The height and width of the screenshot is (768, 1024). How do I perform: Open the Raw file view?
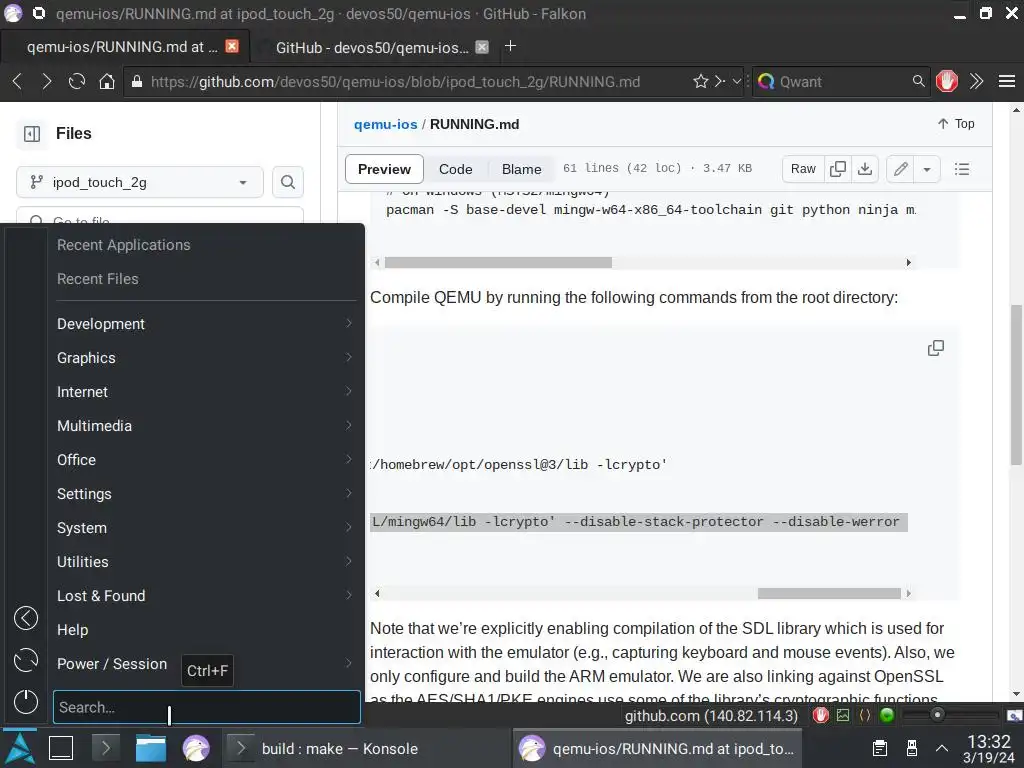pos(803,169)
